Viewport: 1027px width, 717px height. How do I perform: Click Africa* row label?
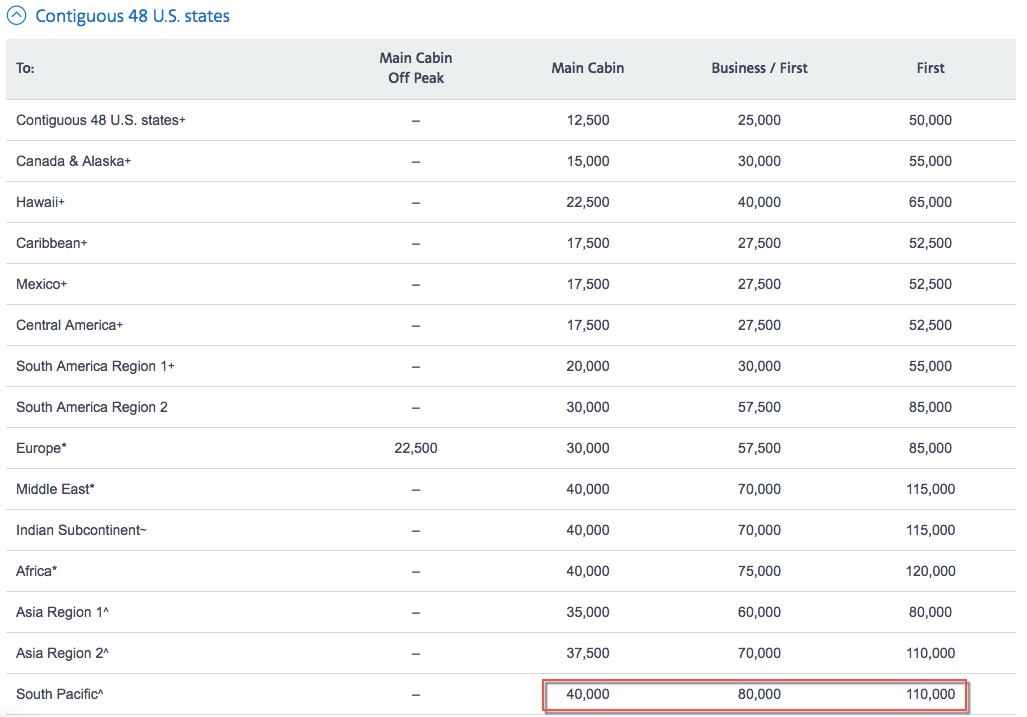(x=37, y=571)
